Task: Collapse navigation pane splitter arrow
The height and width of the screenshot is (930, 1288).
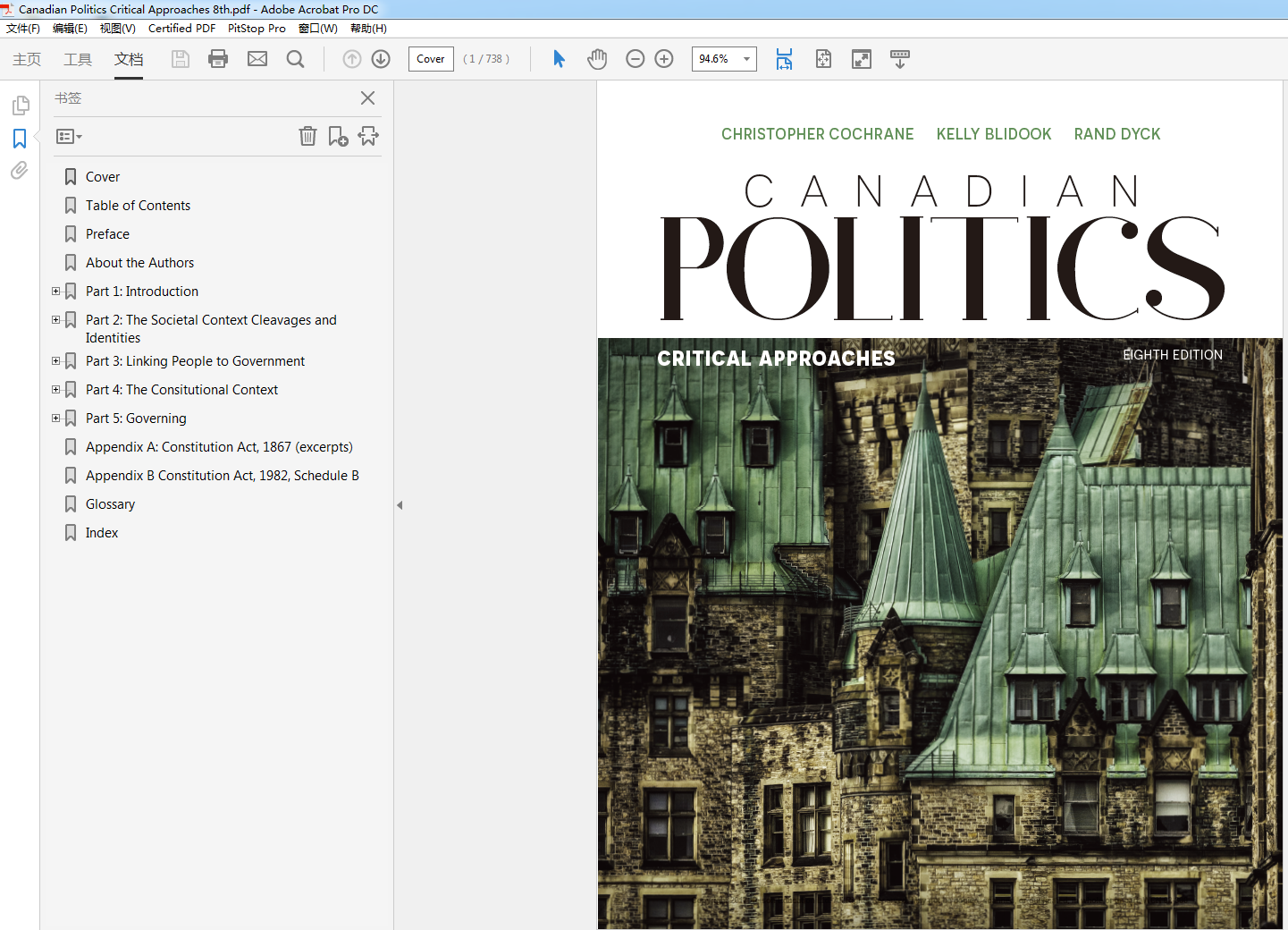Action: pyautogui.click(x=400, y=505)
